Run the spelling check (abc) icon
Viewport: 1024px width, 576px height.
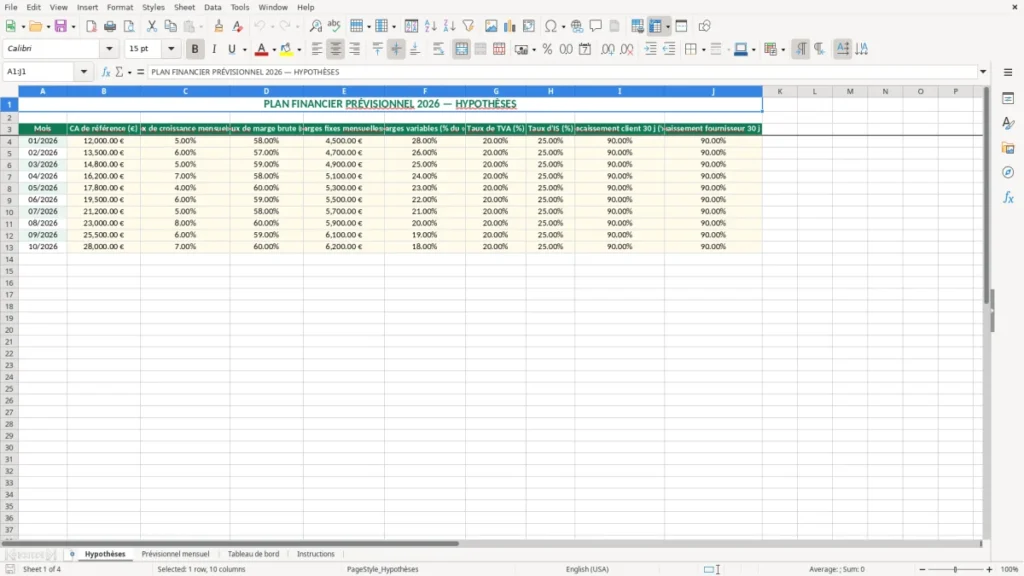[x=334, y=26]
